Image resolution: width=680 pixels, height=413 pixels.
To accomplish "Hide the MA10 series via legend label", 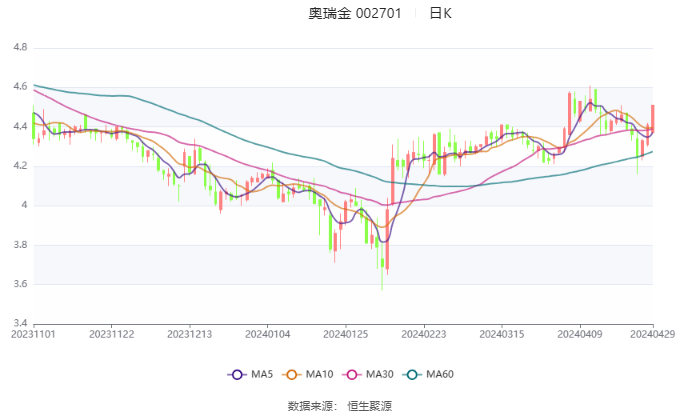I will [320, 374].
